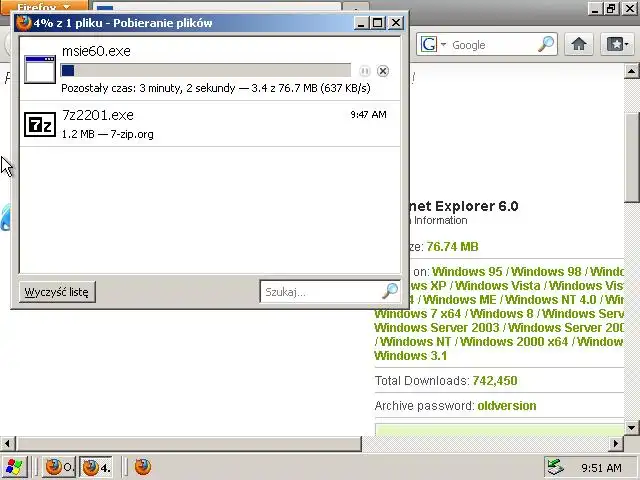This screenshot has height=480, width=640.
Task: Open the bookmarks star menu button
Action: tap(617, 44)
